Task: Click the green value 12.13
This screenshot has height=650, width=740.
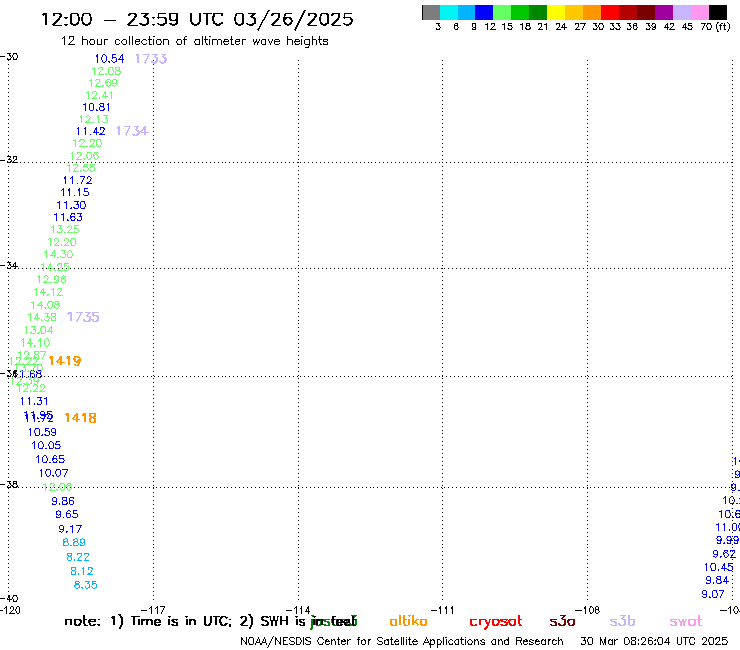Action: coord(93,119)
